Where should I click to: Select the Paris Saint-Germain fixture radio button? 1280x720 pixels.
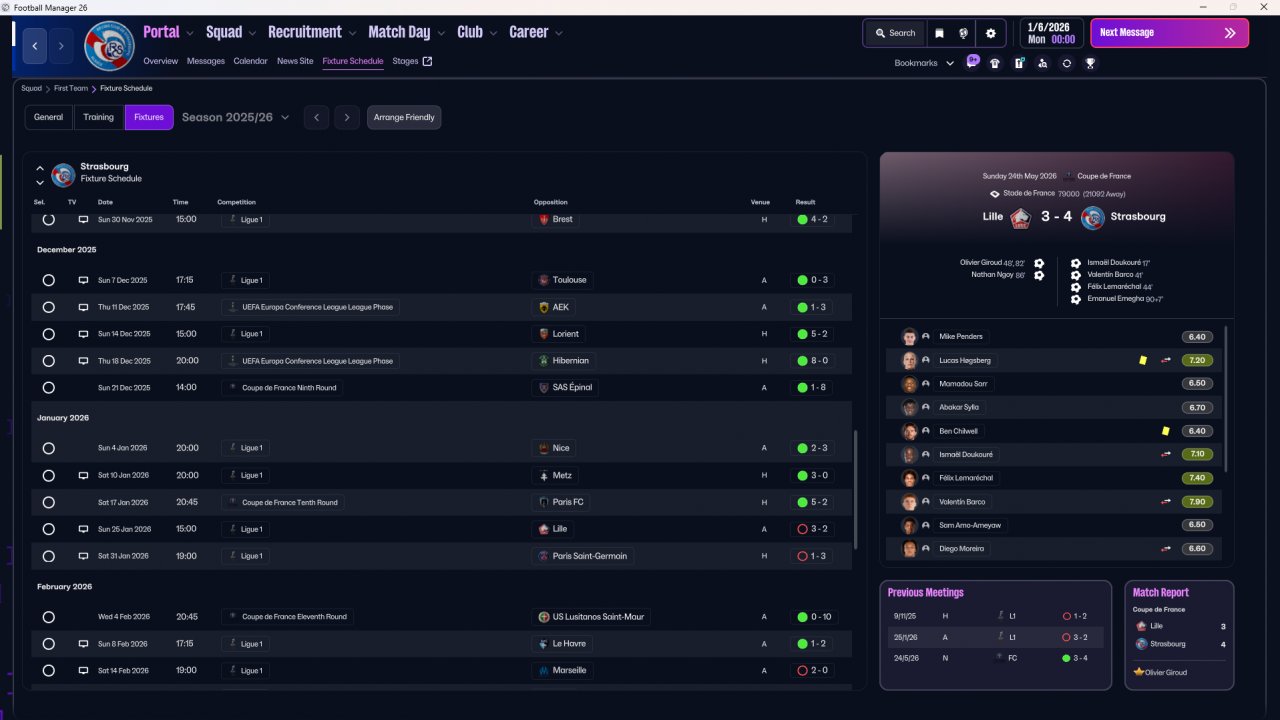point(48,556)
